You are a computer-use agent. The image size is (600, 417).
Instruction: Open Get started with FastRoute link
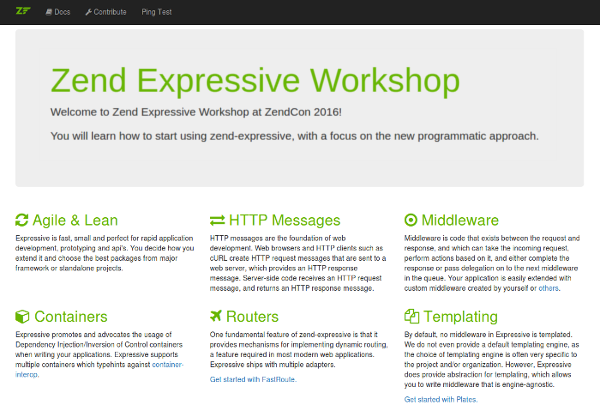pos(253,380)
